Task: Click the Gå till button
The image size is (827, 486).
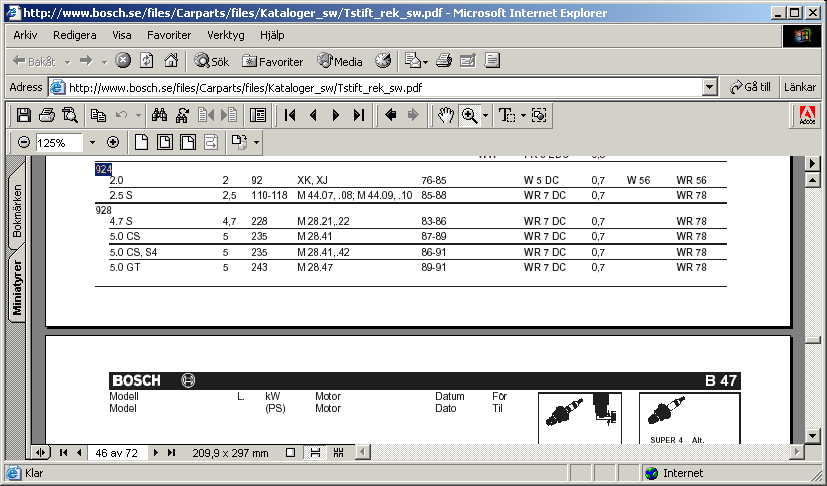Action: (750, 87)
